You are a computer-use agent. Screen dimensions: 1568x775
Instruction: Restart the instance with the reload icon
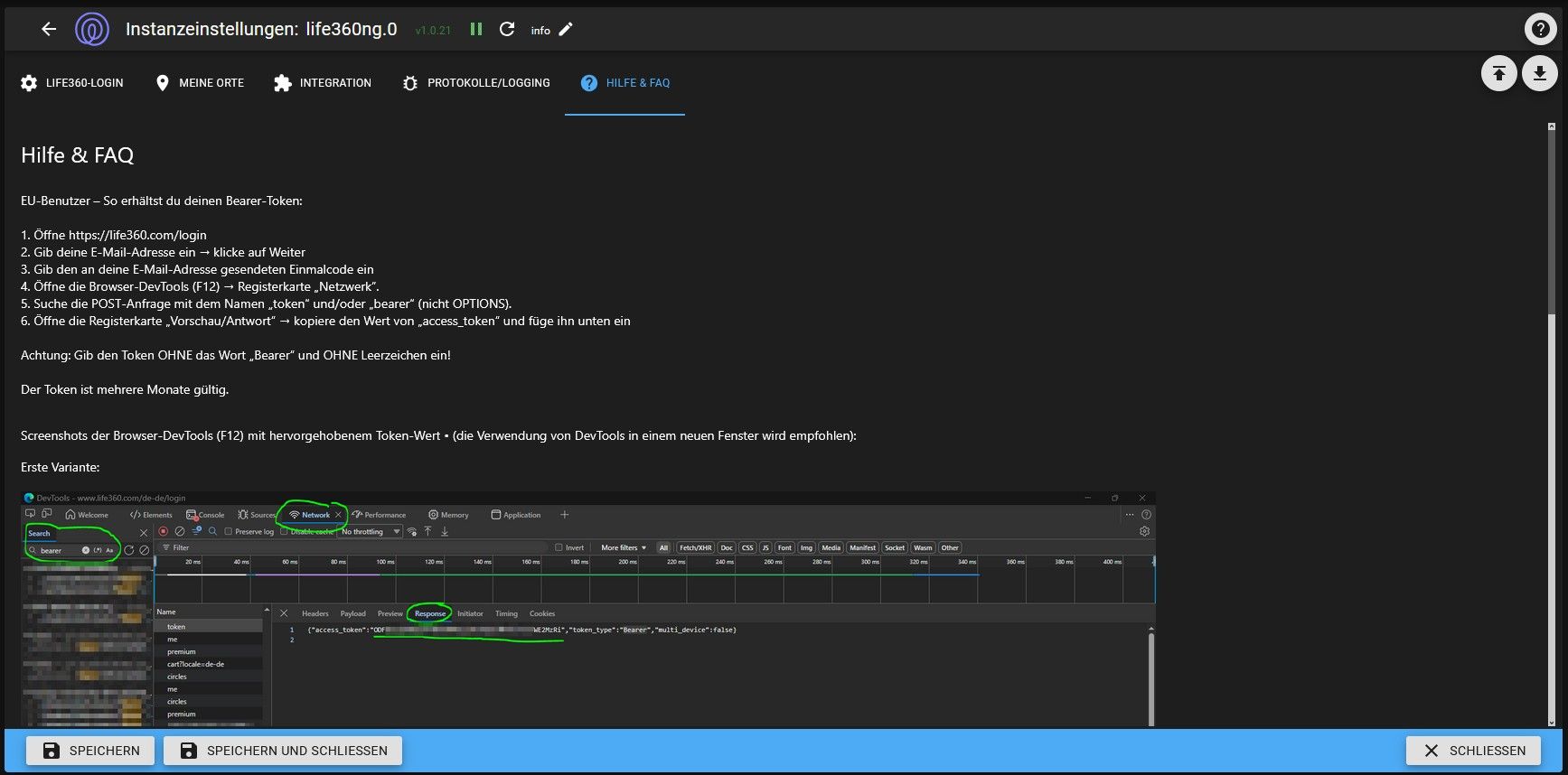click(507, 29)
